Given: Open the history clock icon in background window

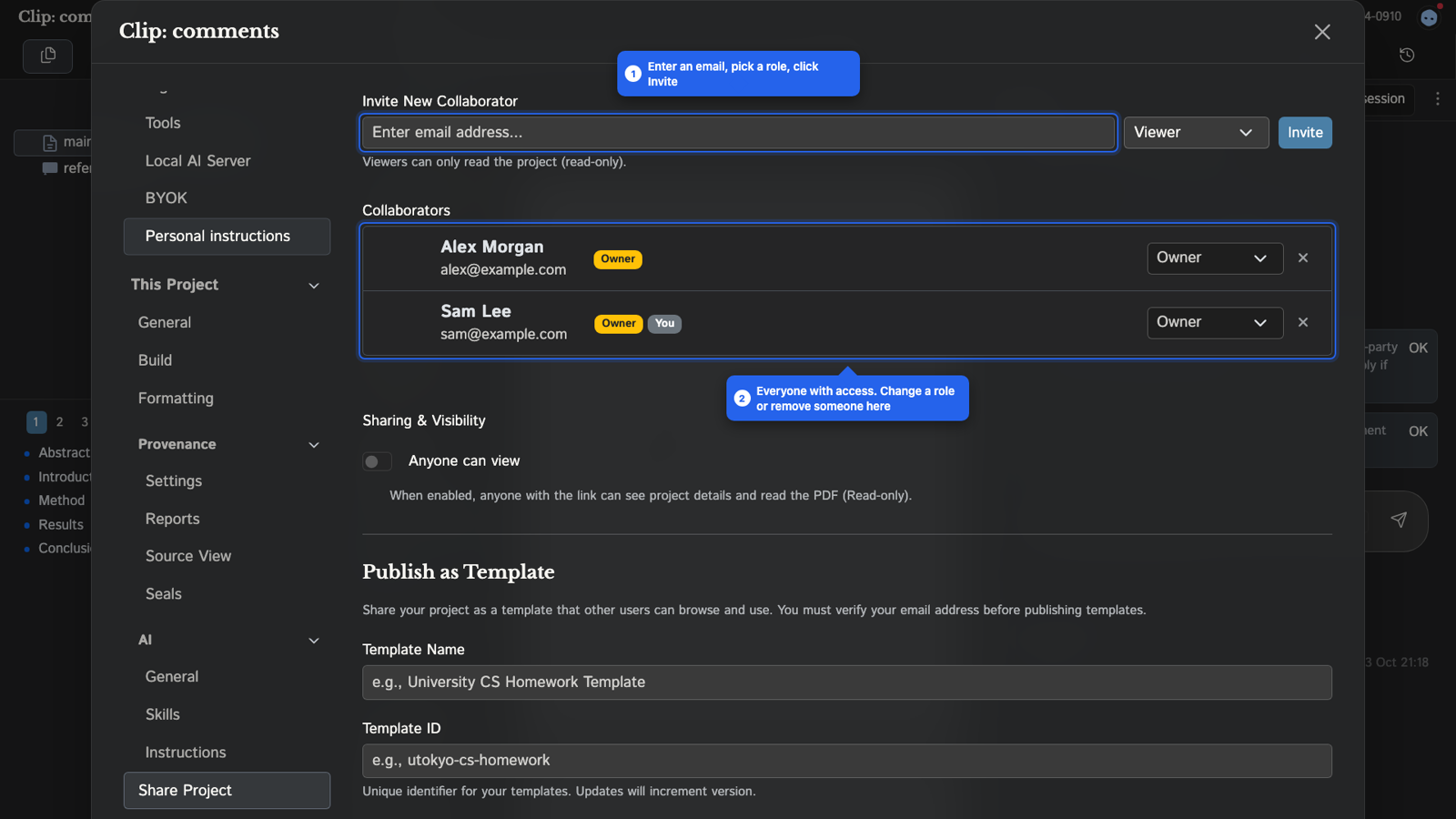Looking at the screenshot, I should [x=1407, y=56].
